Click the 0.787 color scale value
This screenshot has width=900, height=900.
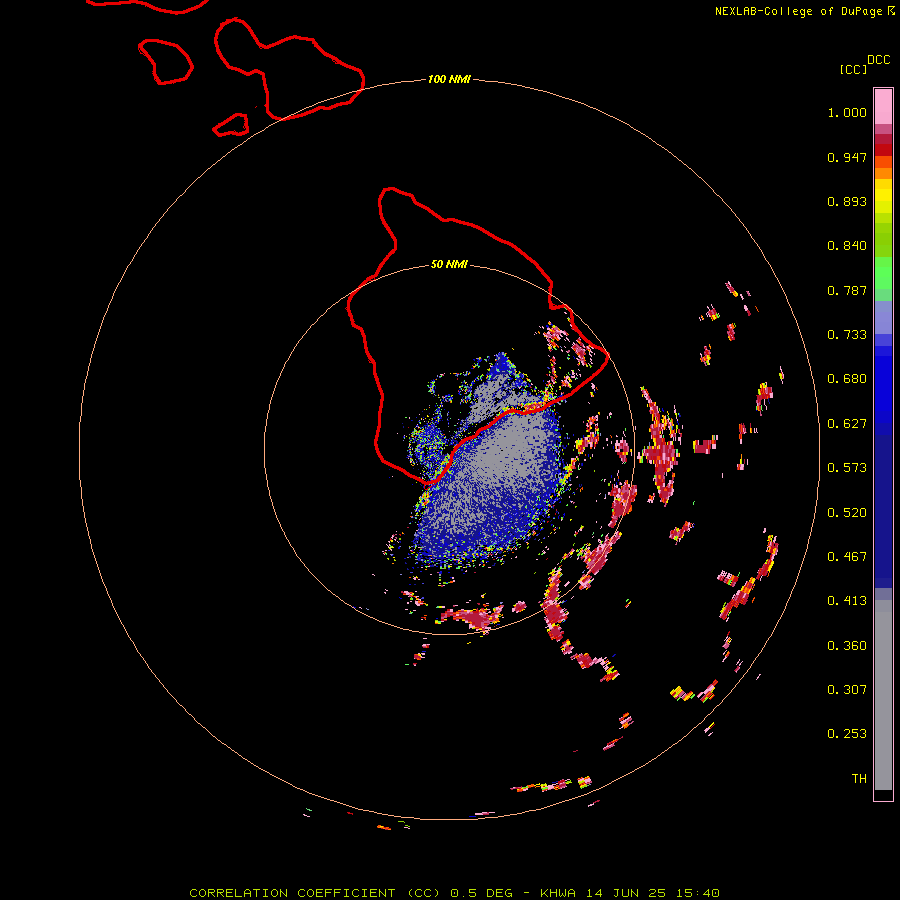coord(847,290)
